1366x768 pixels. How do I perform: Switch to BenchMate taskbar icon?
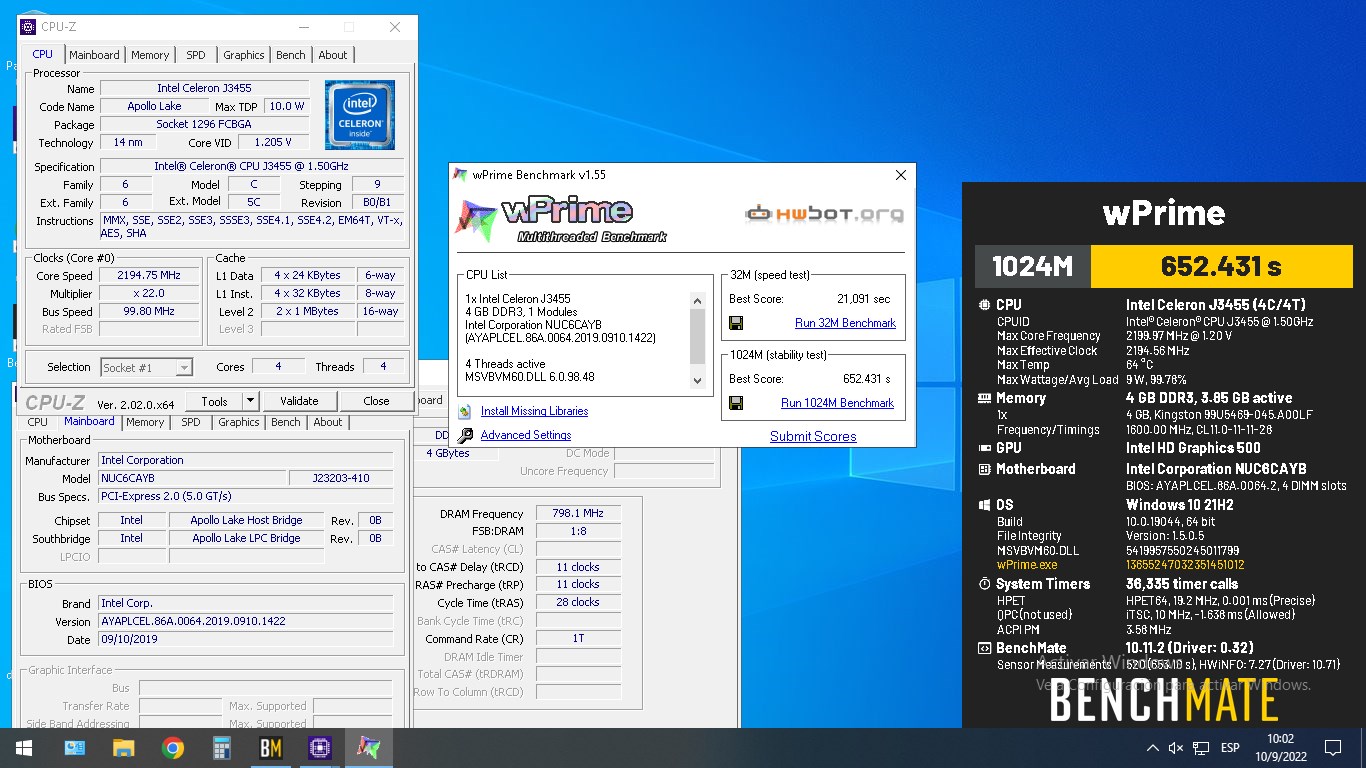click(271, 748)
